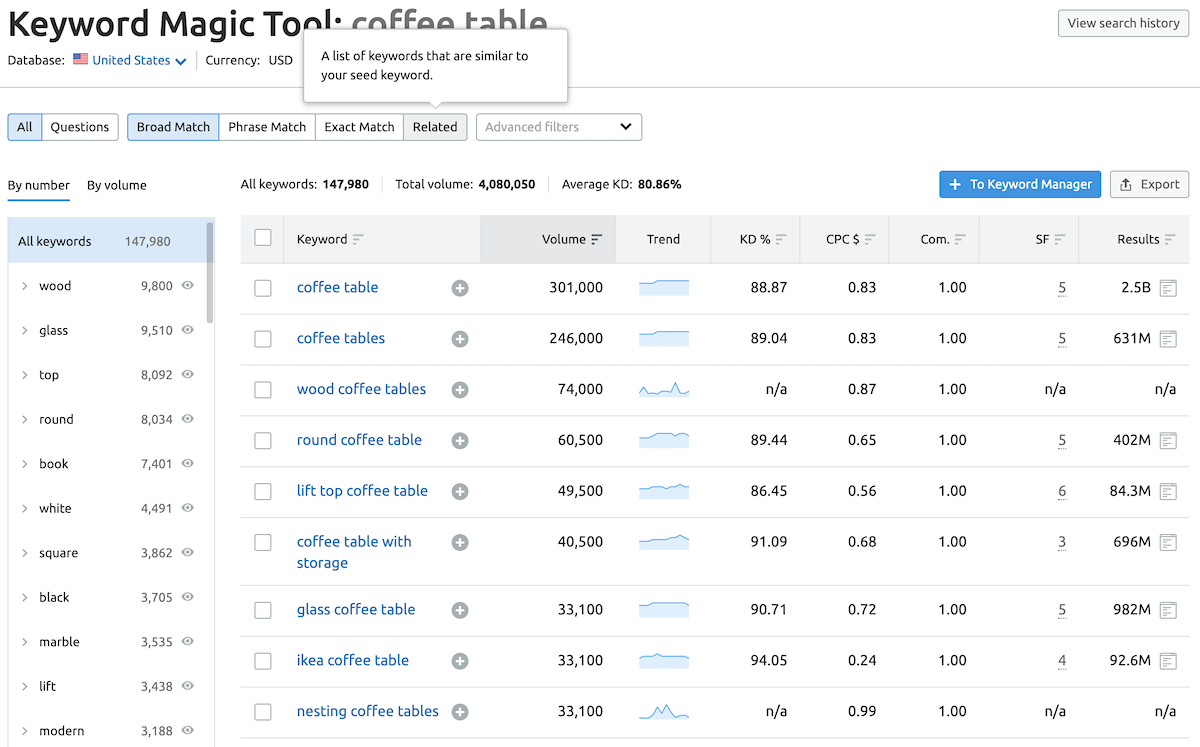Add 'round coffee table' with plus icon
The height and width of the screenshot is (747, 1200).
[x=460, y=441]
